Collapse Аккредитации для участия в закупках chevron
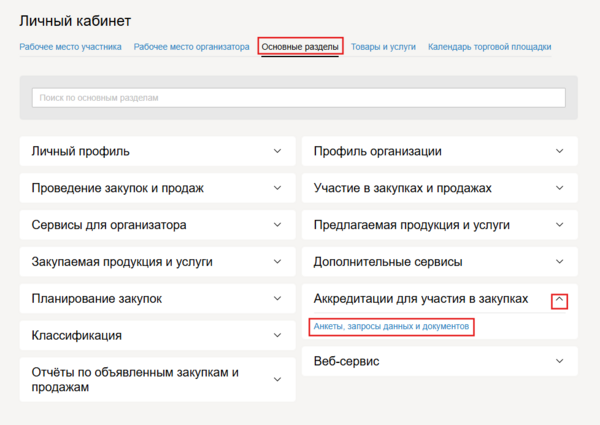 559,299
